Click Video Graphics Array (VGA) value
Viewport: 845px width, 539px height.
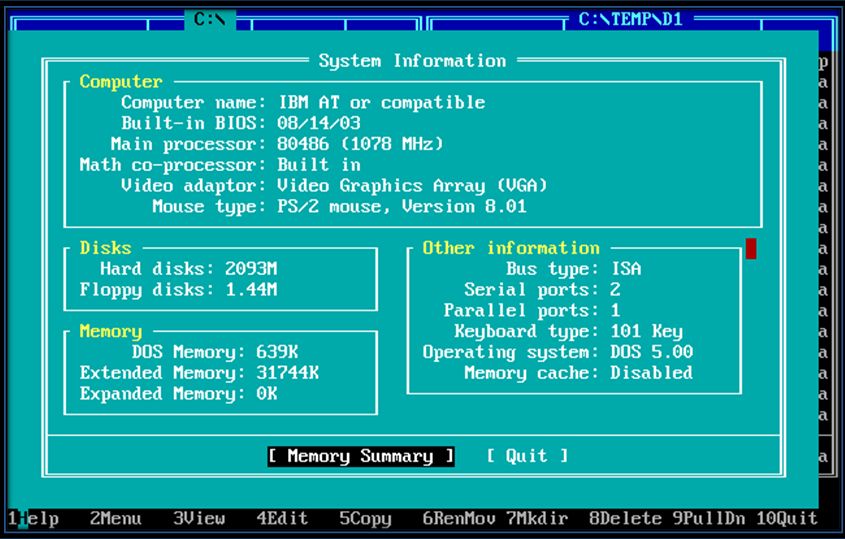tap(412, 186)
